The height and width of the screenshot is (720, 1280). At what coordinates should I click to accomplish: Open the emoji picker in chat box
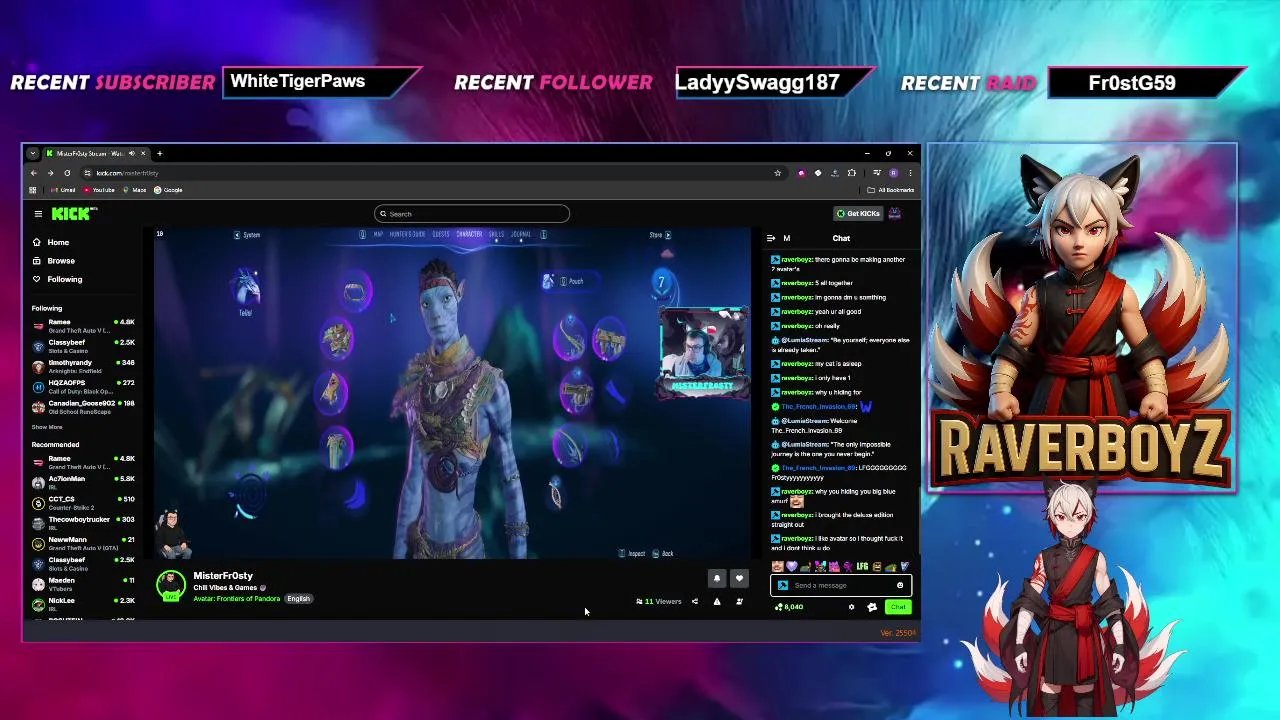[900, 586]
